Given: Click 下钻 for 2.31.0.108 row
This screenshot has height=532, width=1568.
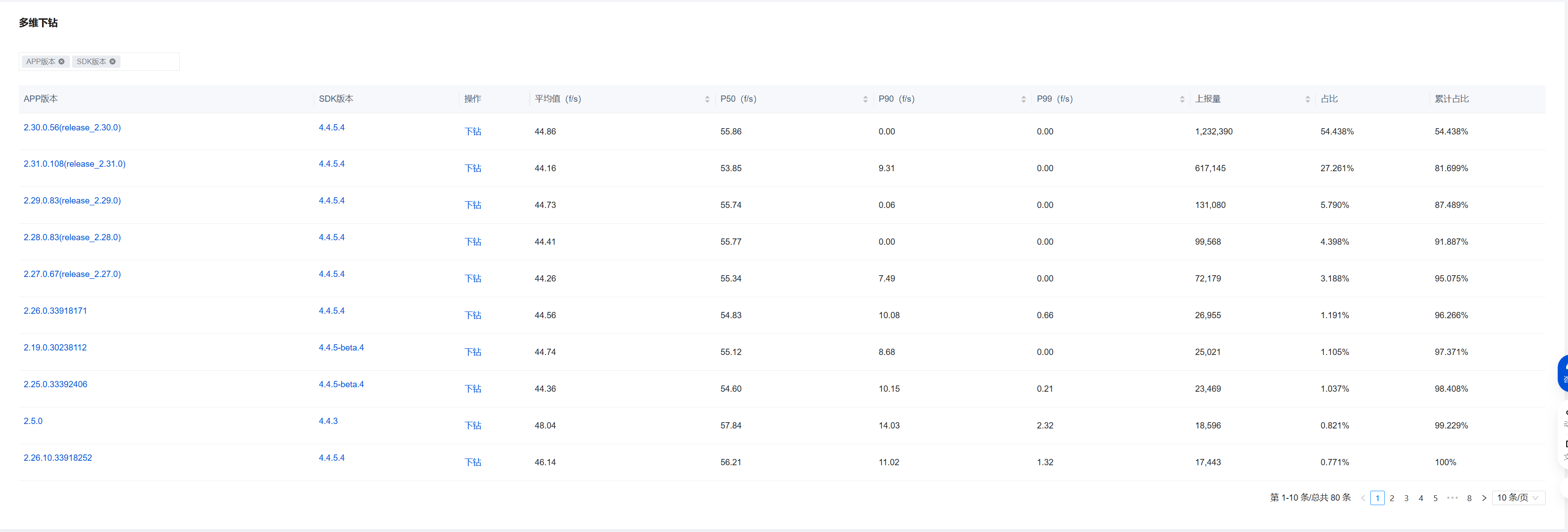Looking at the screenshot, I should [472, 168].
